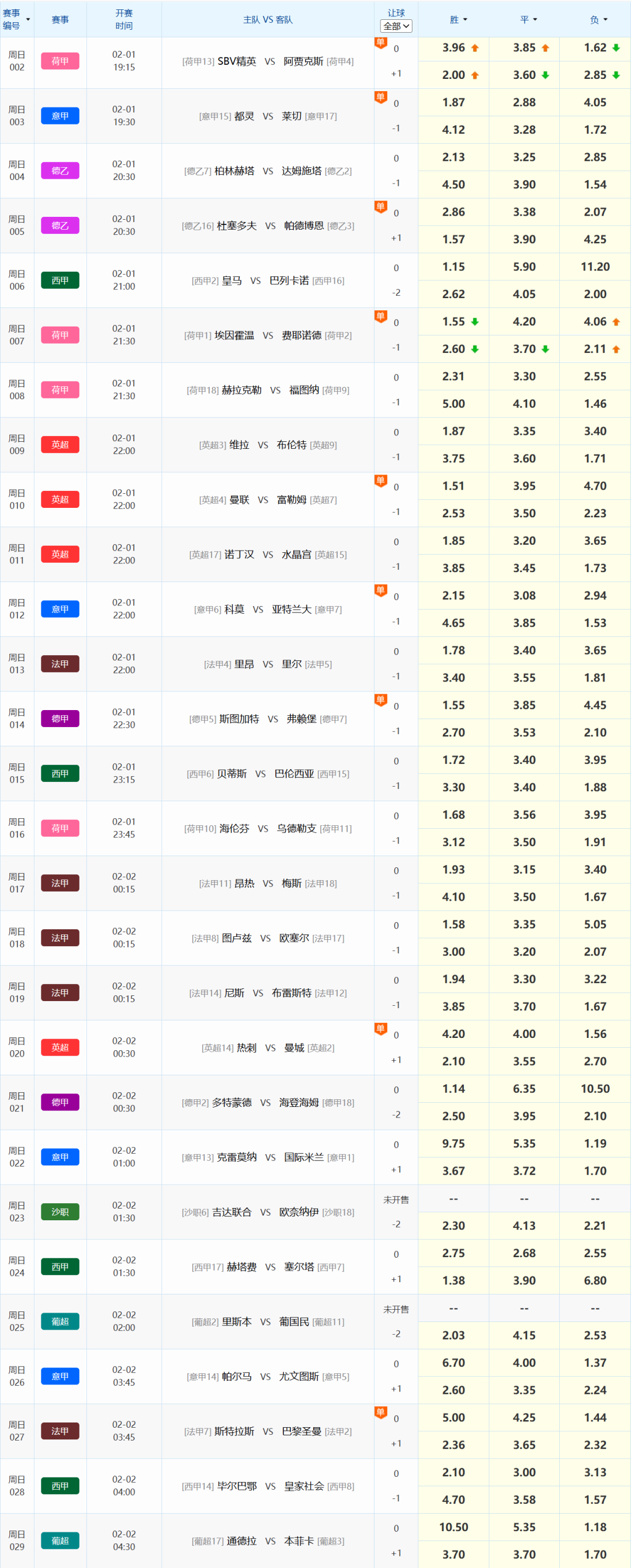Open the 皇马 team link
The width and height of the screenshot is (631, 1568).
coord(232,281)
